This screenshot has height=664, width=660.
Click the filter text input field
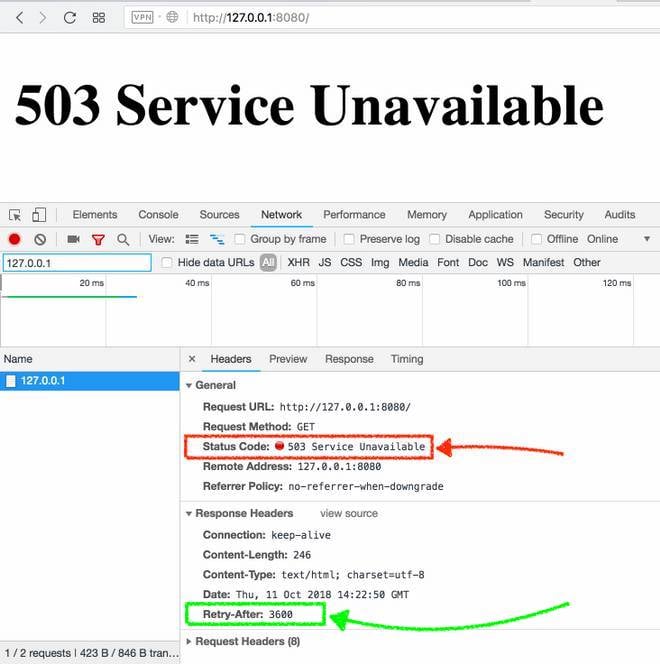click(76, 263)
